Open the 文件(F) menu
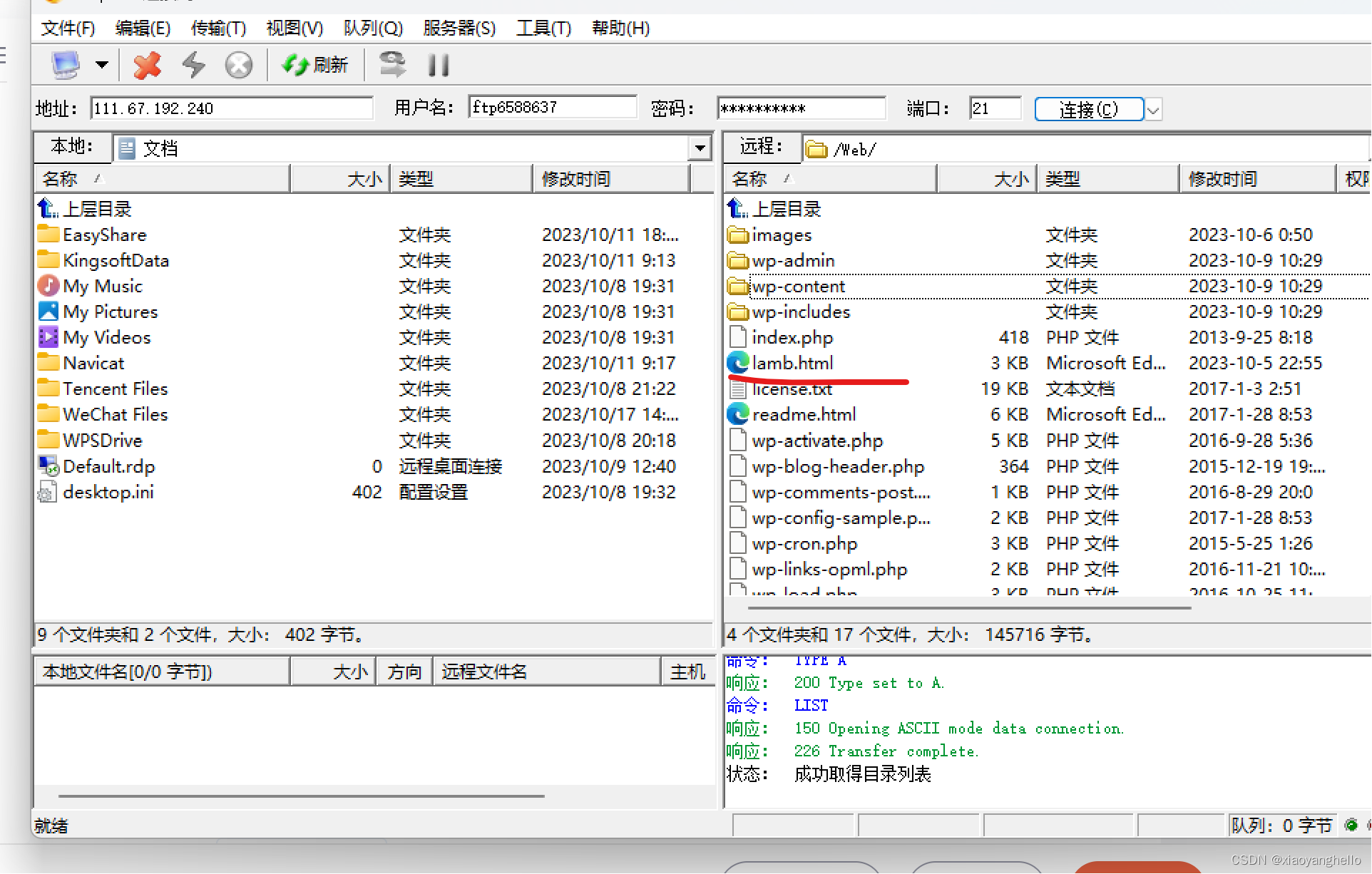 coord(68,28)
